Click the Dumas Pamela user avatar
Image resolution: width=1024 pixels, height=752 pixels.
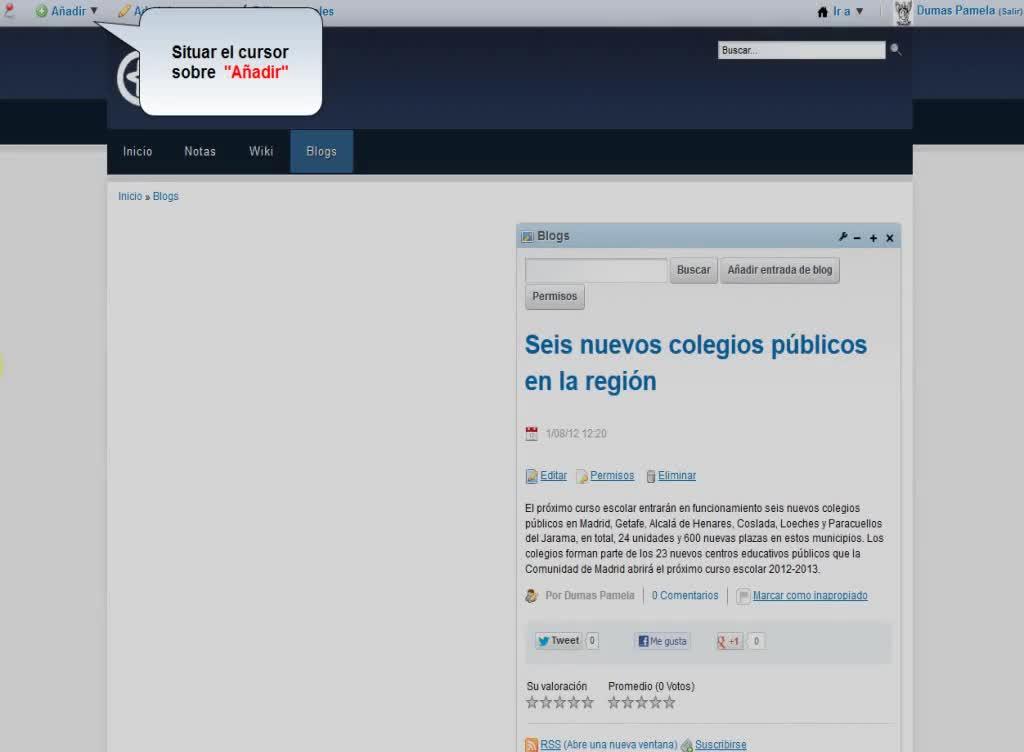click(903, 12)
